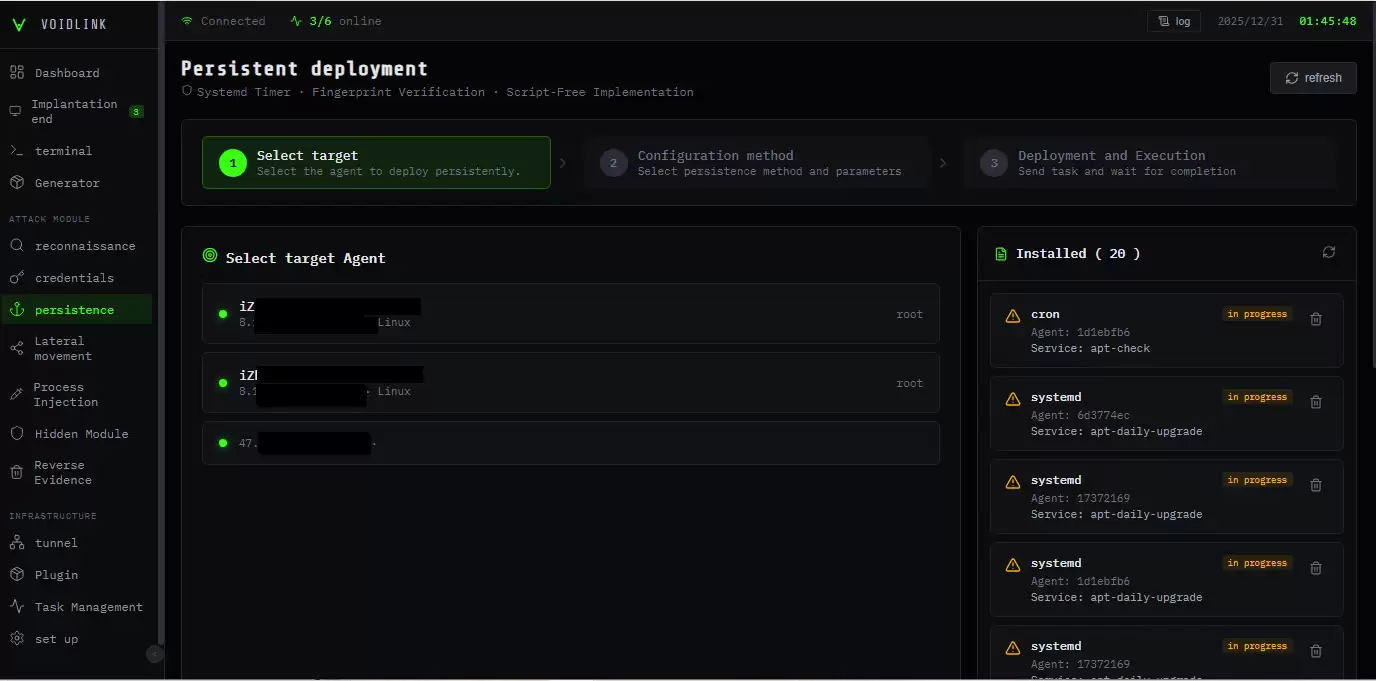Select the Generator cube icon
Image resolution: width=1376 pixels, height=681 pixels.
tap(16, 183)
